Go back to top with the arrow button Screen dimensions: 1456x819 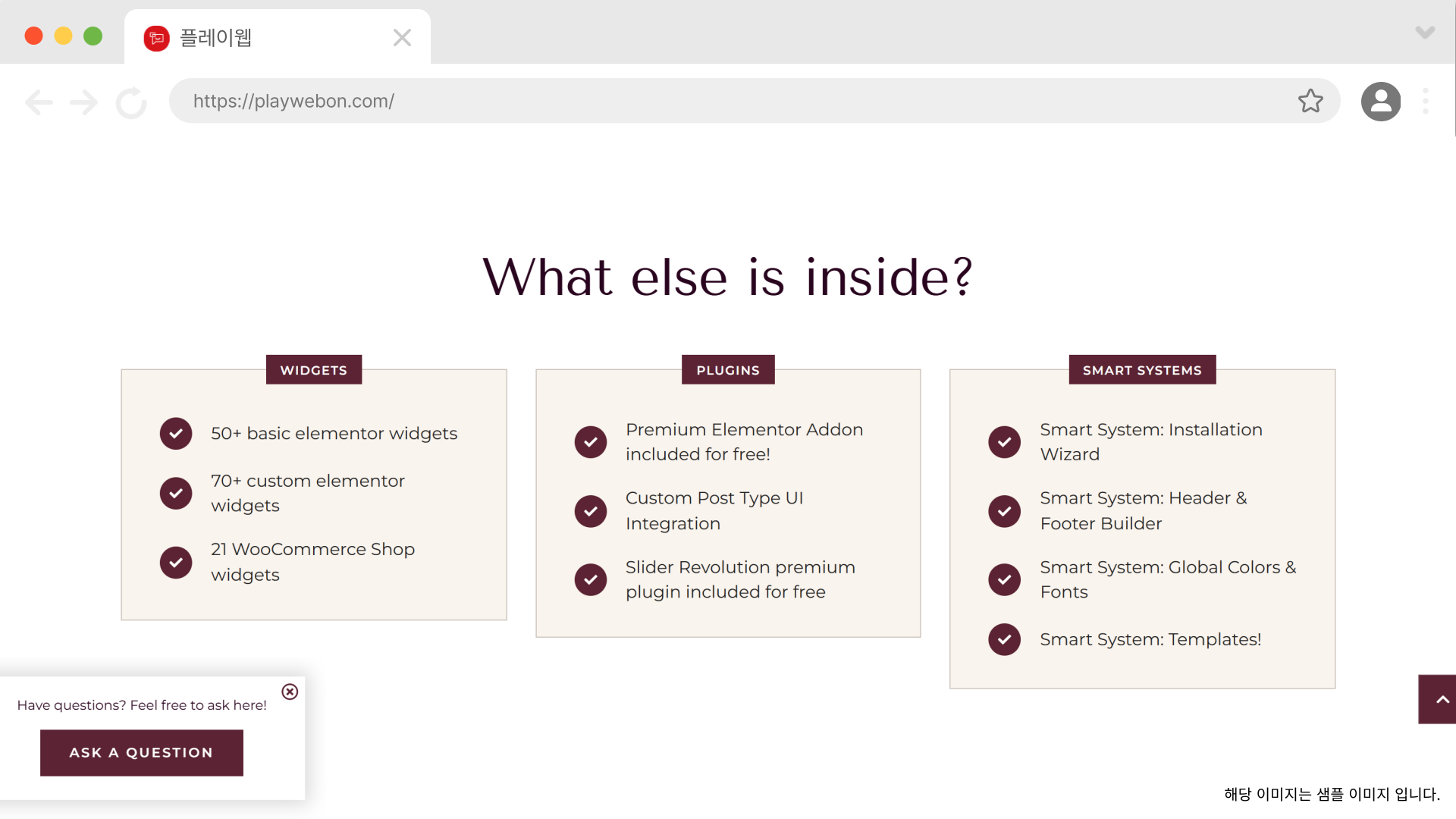click(1437, 699)
